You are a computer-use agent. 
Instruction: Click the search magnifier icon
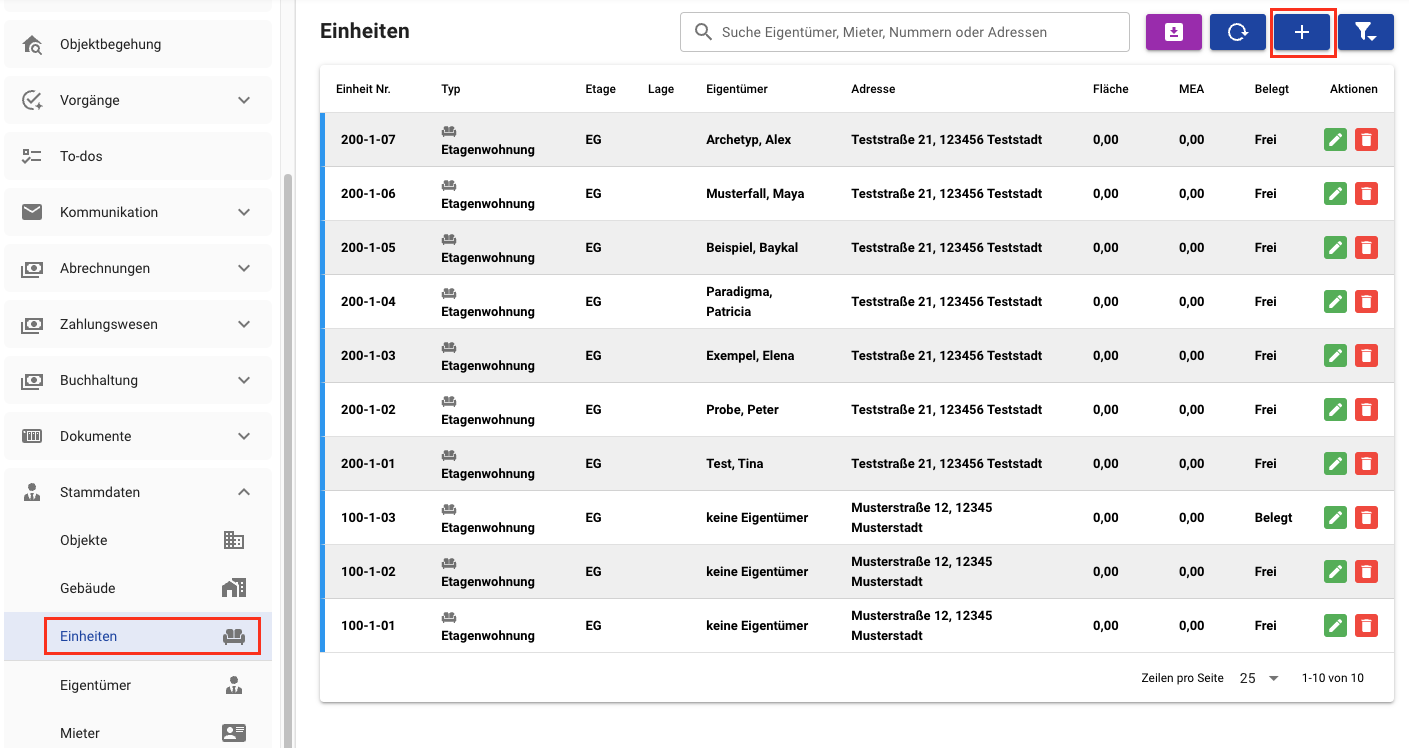click(703, 32)
